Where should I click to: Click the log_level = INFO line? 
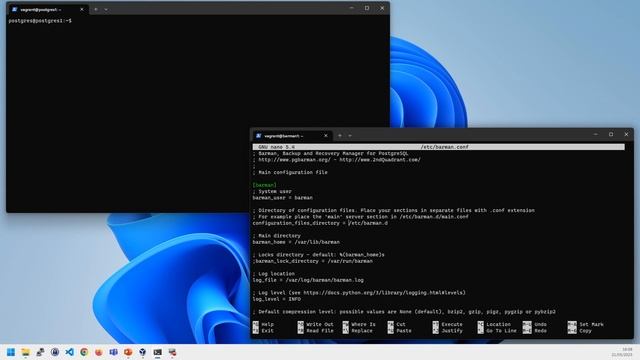click(x=276, y=299)
